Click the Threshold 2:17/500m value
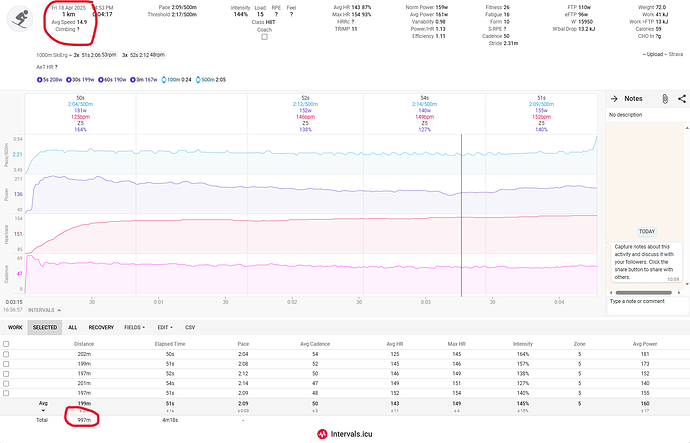The height and width of the screenshot is (443, 690). (x=172, y=15)
